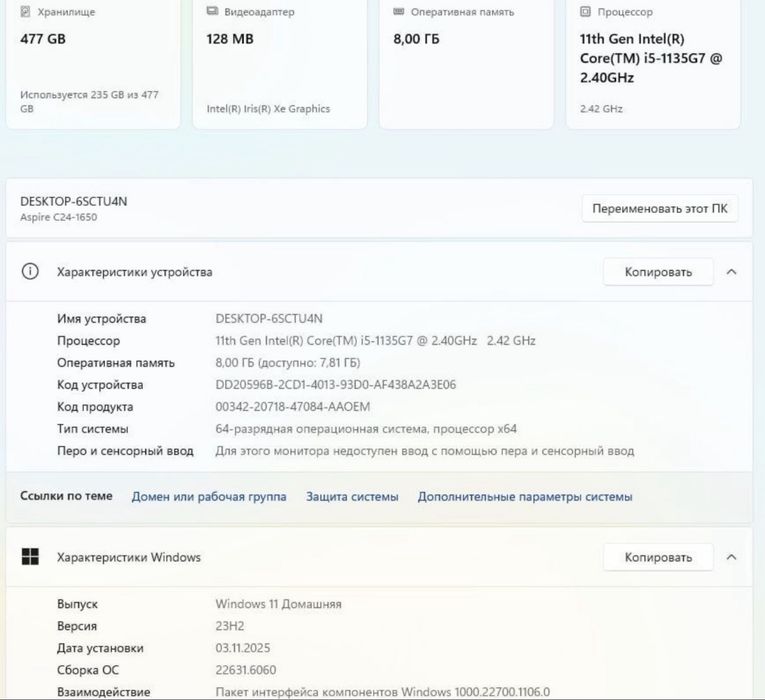The image size is (765, 700).
Task: Collapse the Характеристики Windows section chevron
Action: pos(731,557)
